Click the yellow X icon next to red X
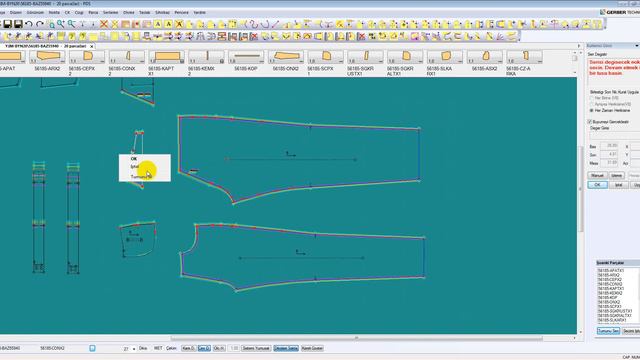The width and height of the screenshot is (640, 360). click(115, 24)
